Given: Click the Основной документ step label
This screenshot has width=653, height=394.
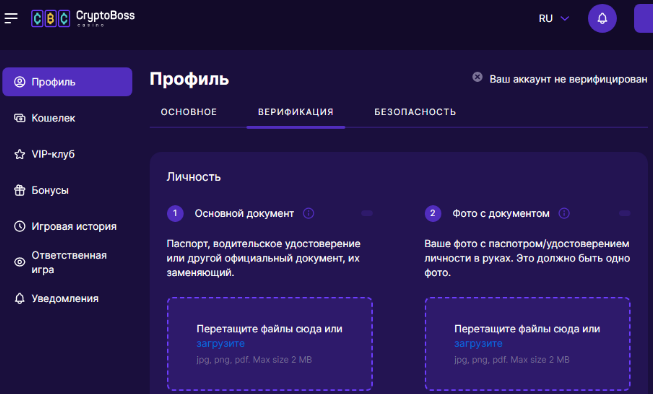Looking at the screenshot, I should pos(244,214).
